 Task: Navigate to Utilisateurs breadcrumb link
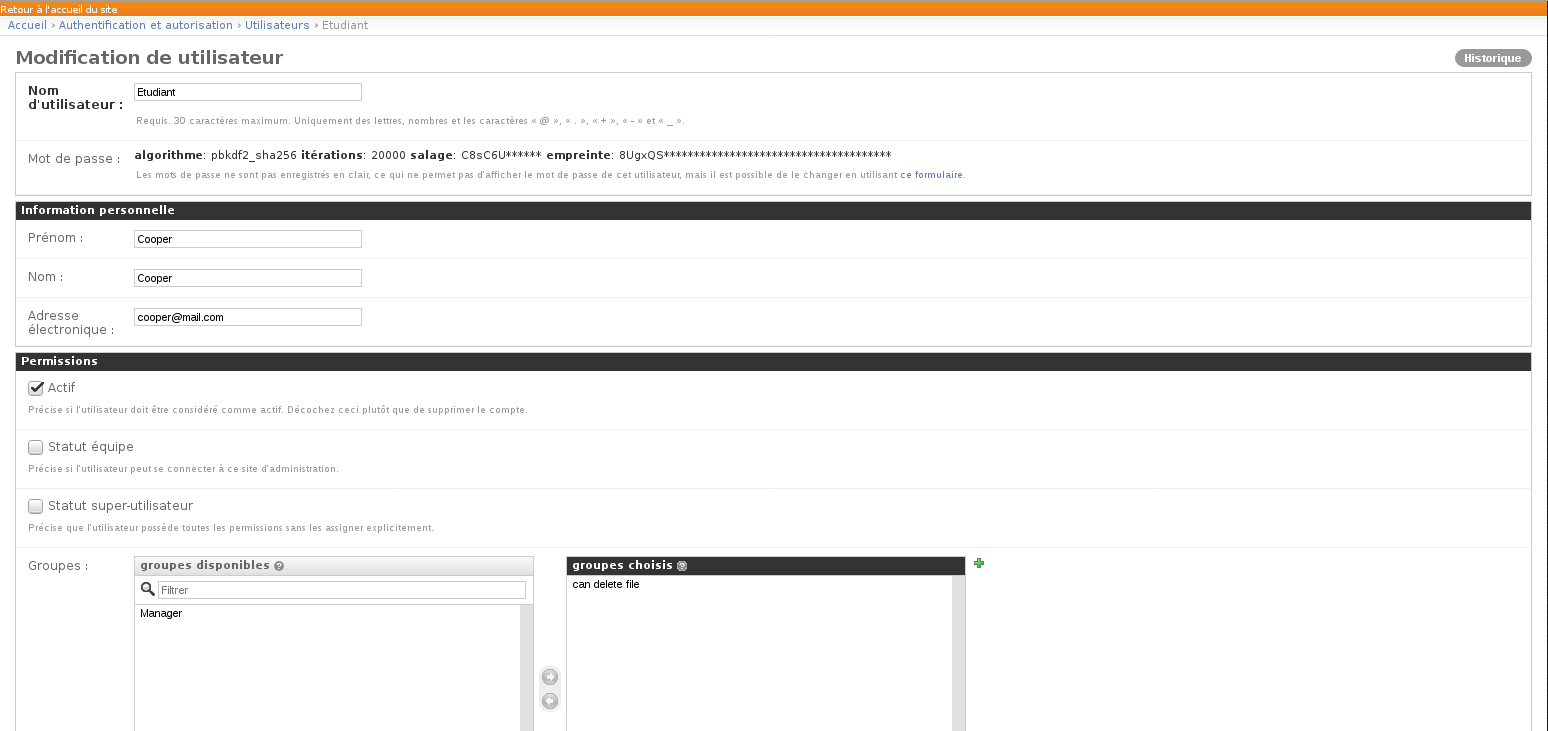[277, 25]
